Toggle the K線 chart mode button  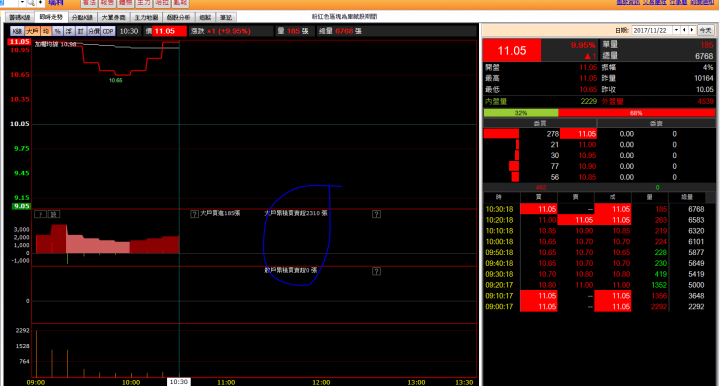coord(17,31)
